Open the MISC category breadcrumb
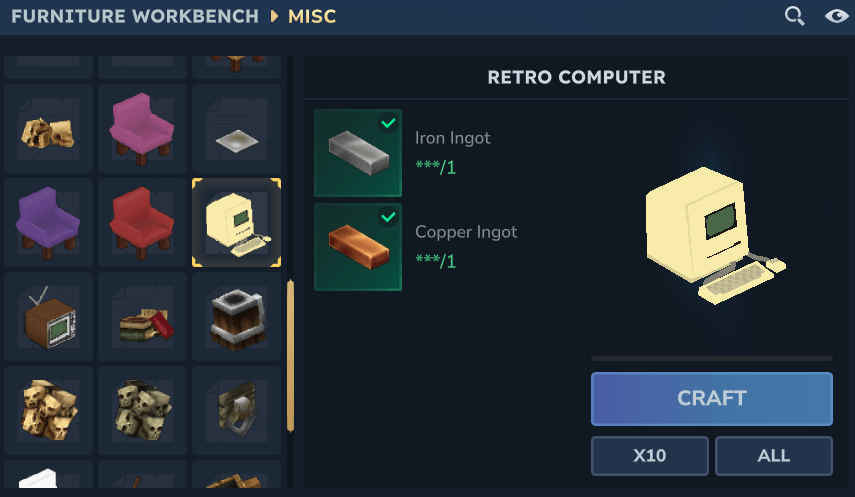The image size is (855, 497). pos(312,16)
